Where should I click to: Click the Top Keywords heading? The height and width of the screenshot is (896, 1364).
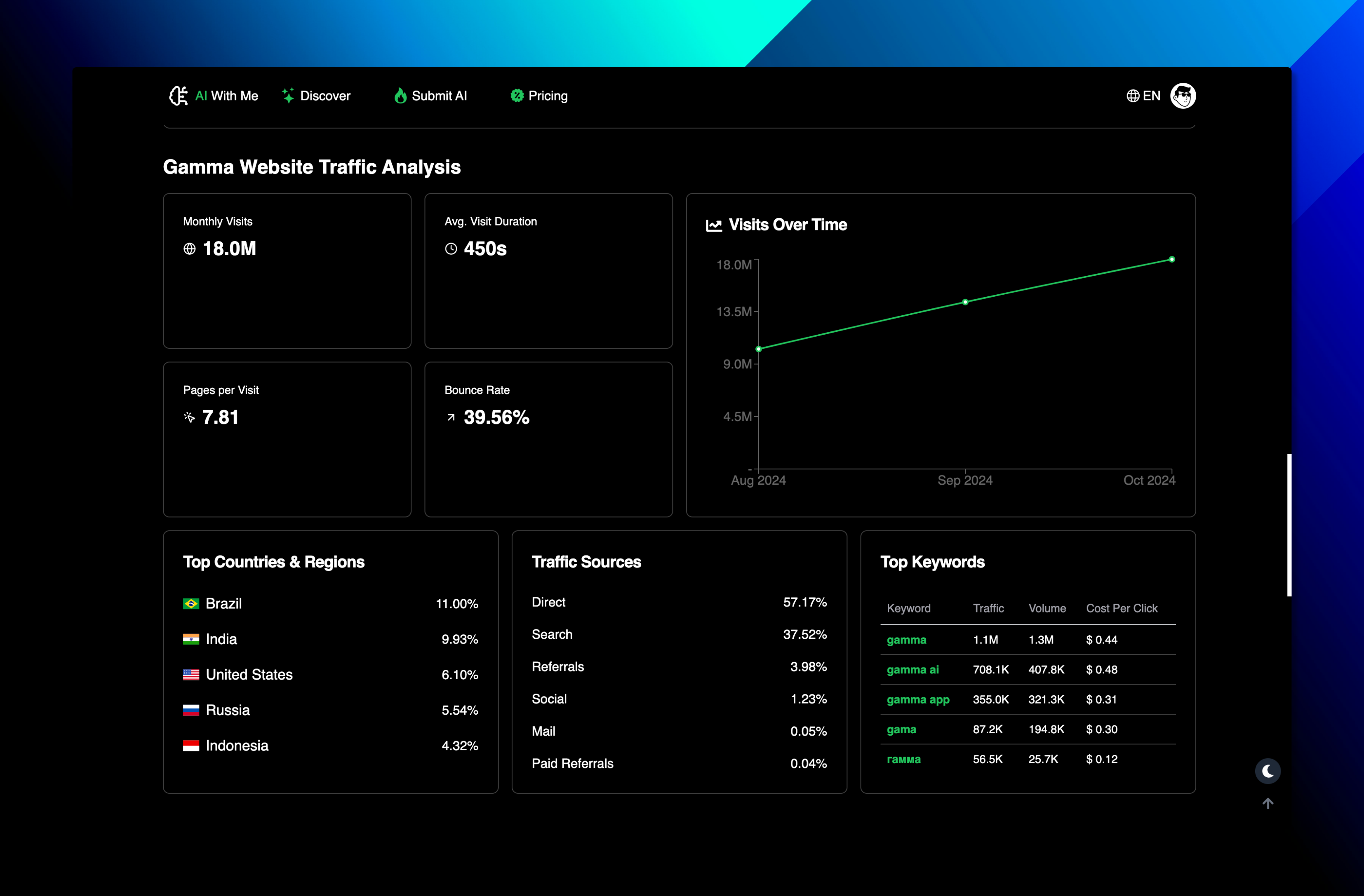(x=932, y=561)
